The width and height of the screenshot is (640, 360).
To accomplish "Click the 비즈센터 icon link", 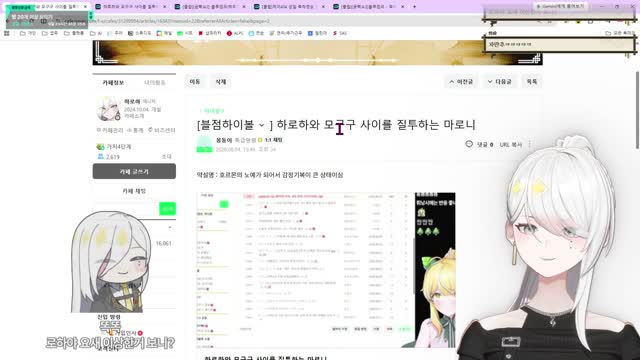I will pos(161,130).
